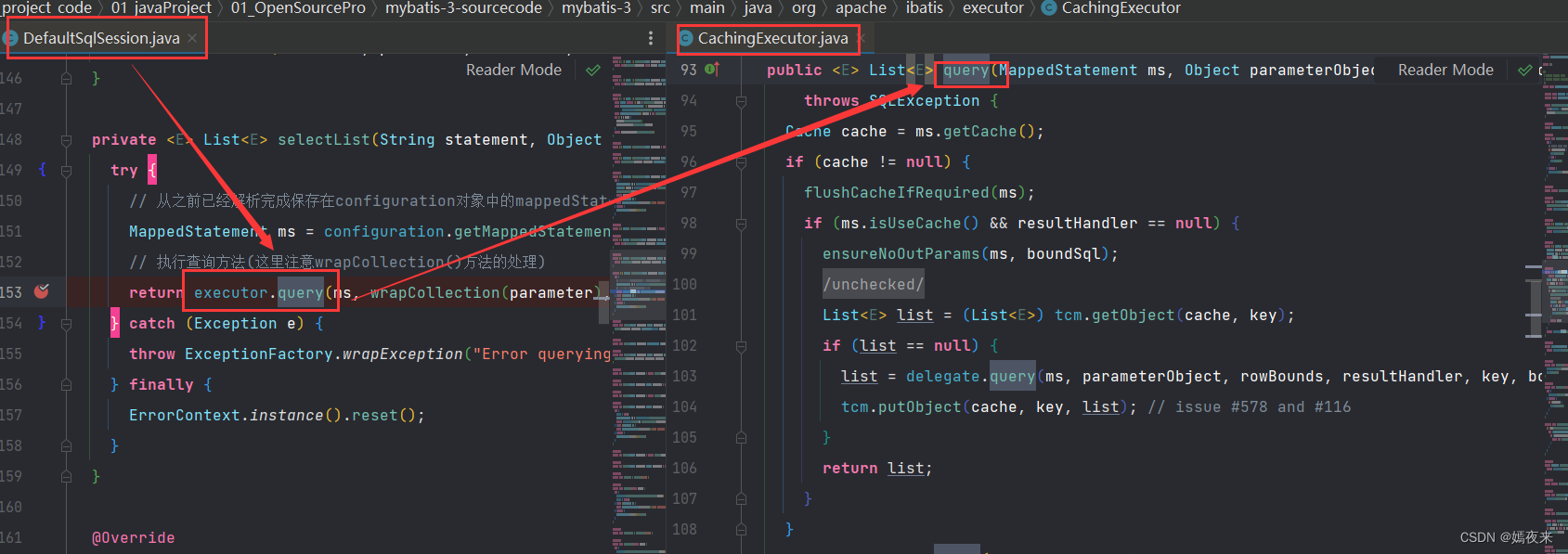Screen dimensions: 1568x554
Task: Click the override gutter icon on line 93
Action: point(712,69)
